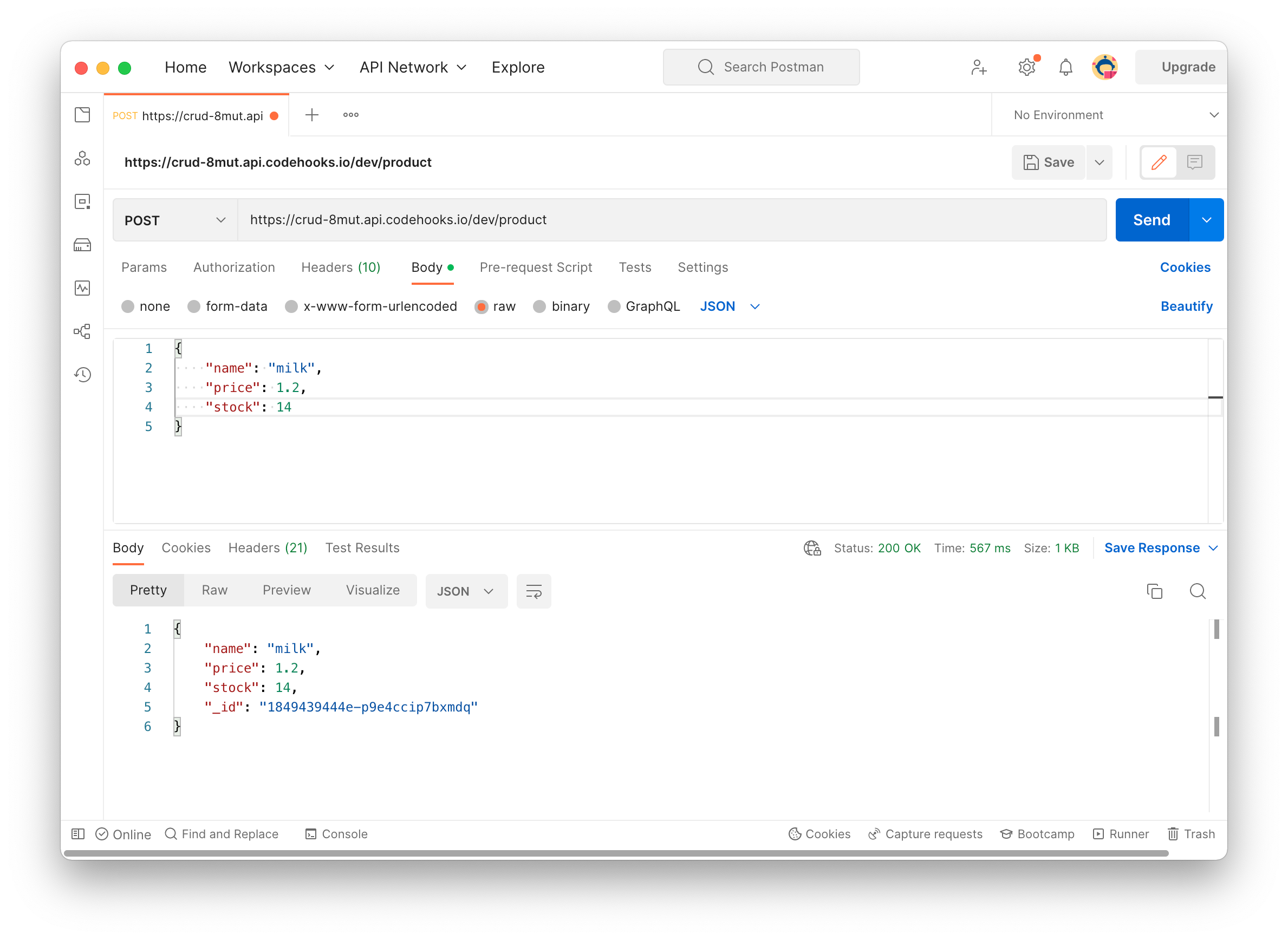
Task: Send the POST request
Action: coord(1151,220)
